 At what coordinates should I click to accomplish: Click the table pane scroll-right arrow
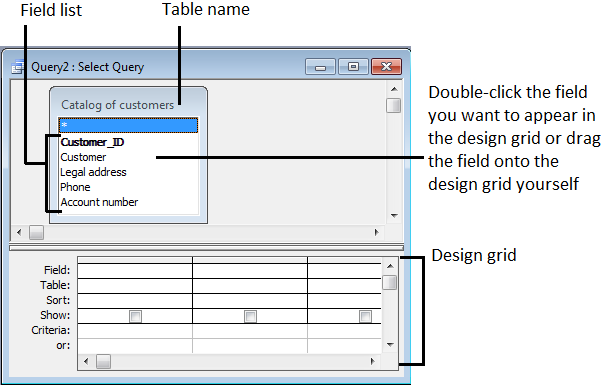[377, 233]
